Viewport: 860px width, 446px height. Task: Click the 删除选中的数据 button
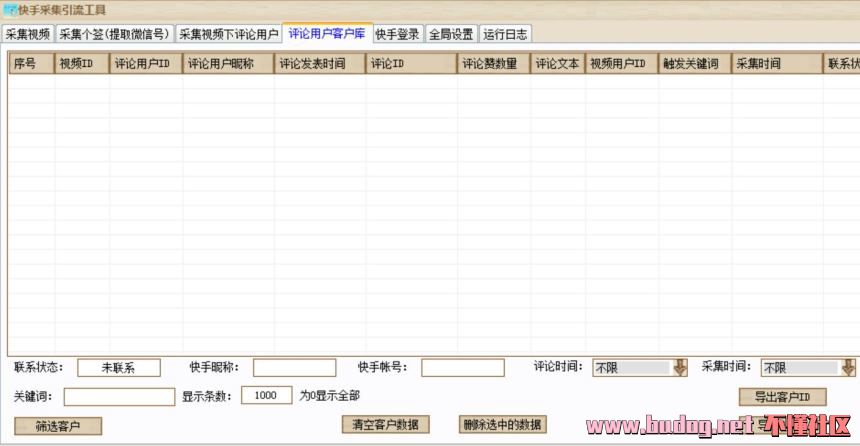pos(502,425)
